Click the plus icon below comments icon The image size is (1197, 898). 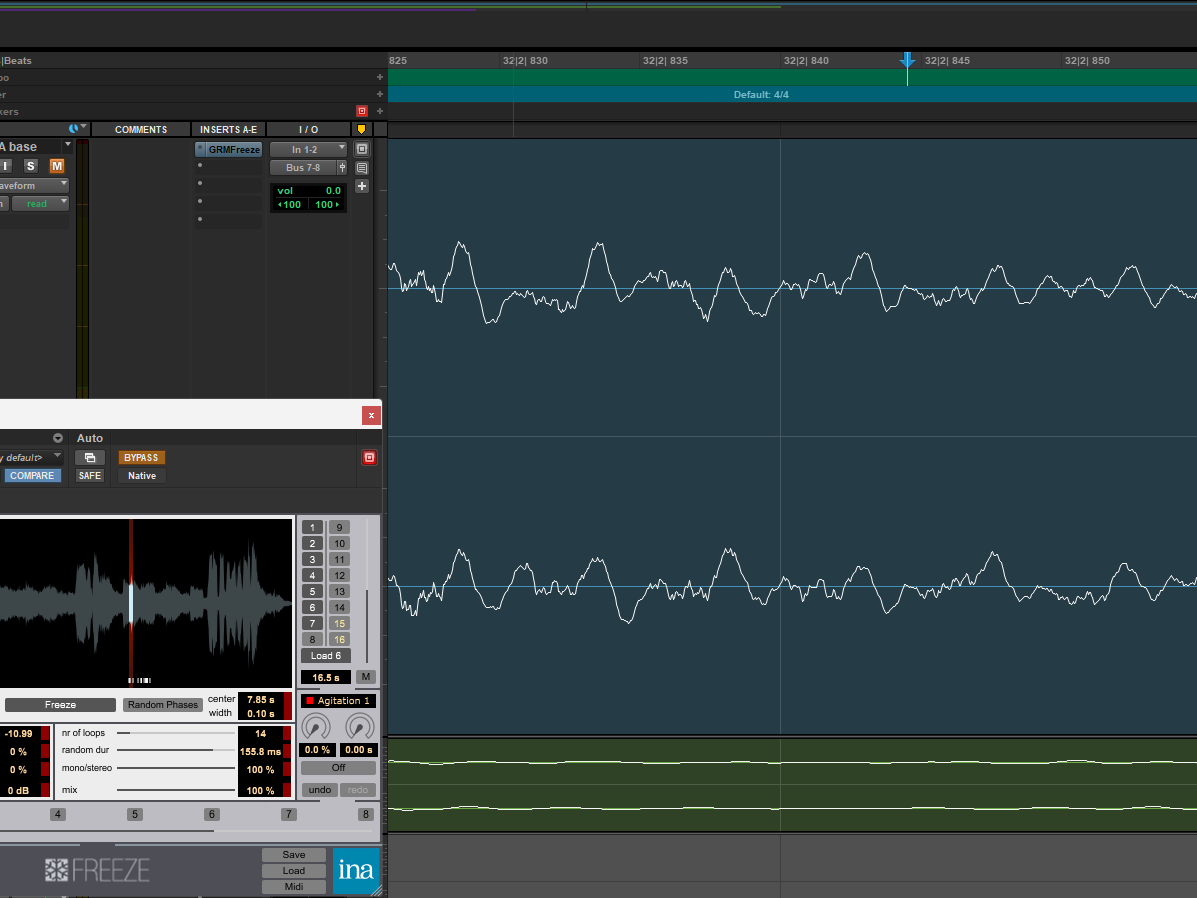coord(362,186)
